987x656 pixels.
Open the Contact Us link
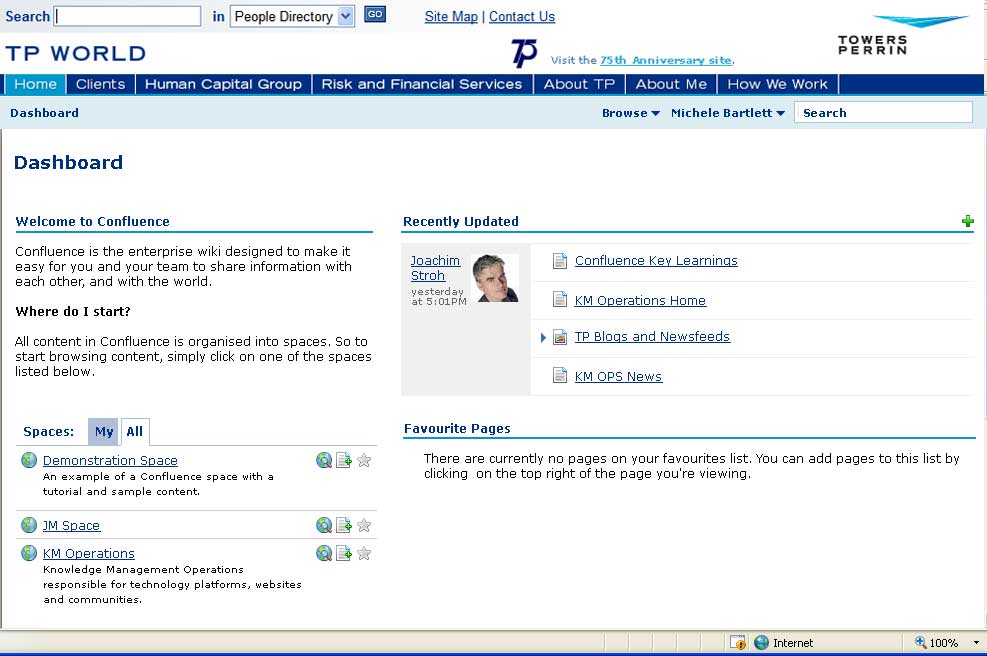coord(522,17)
